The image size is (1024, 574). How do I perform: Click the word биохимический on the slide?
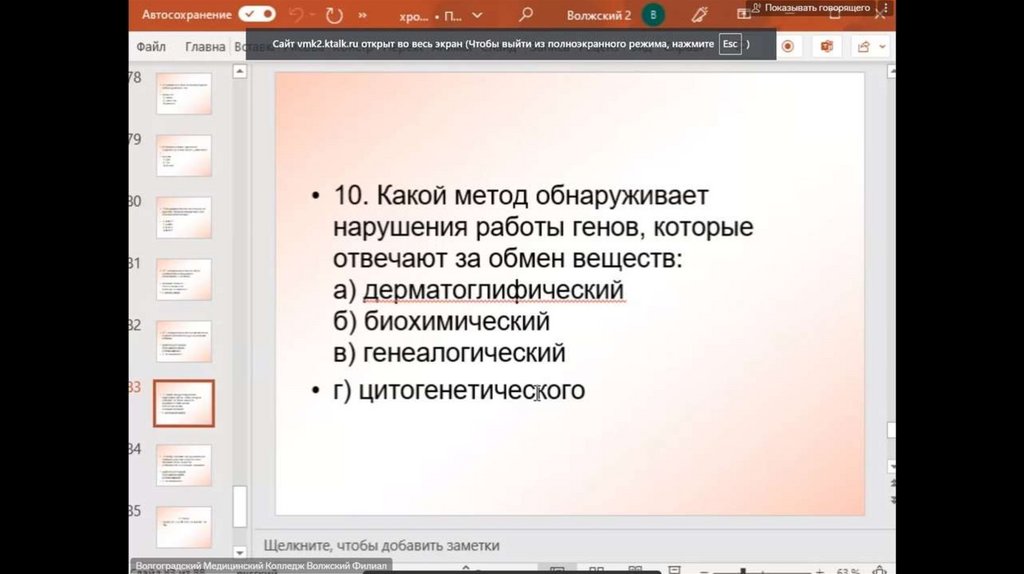(x=456, y=322)
